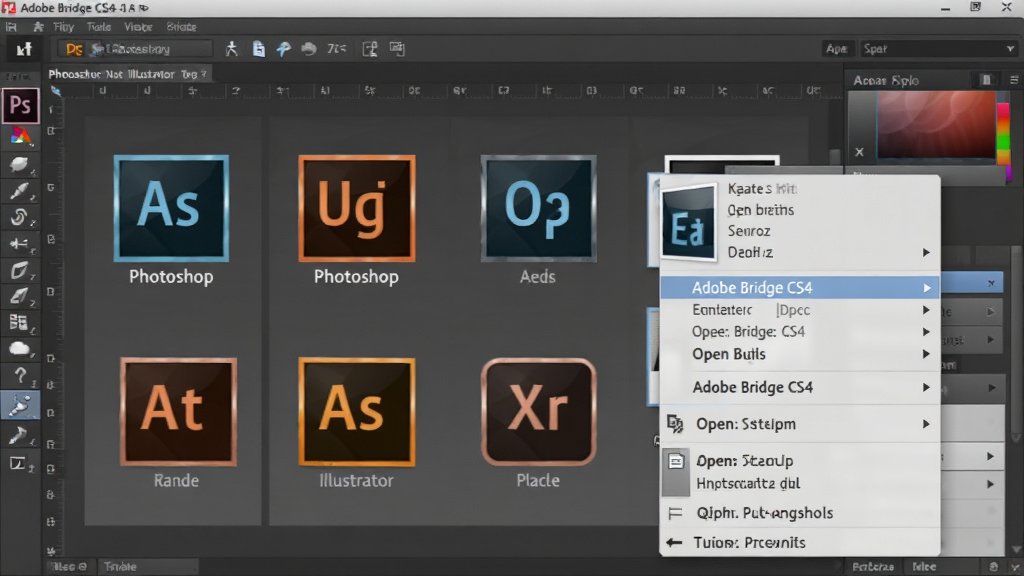Open the Fliy menu

pyautogui.click(x=63, y=27)
